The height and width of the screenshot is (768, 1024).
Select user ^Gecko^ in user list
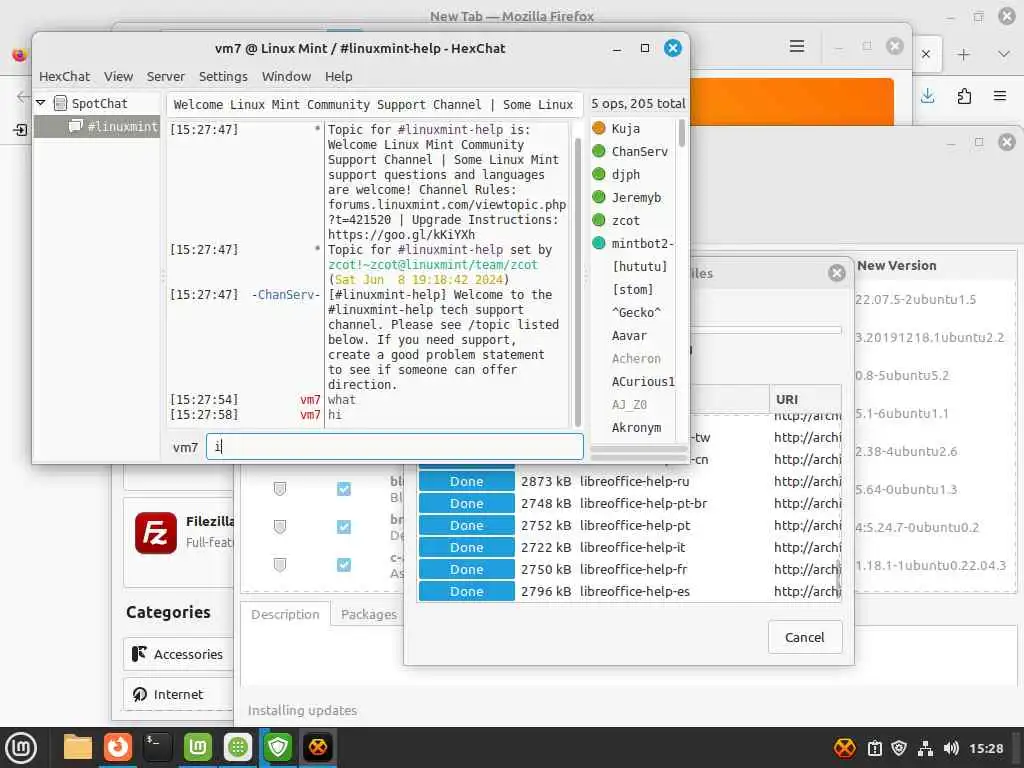tap(636, 313)
